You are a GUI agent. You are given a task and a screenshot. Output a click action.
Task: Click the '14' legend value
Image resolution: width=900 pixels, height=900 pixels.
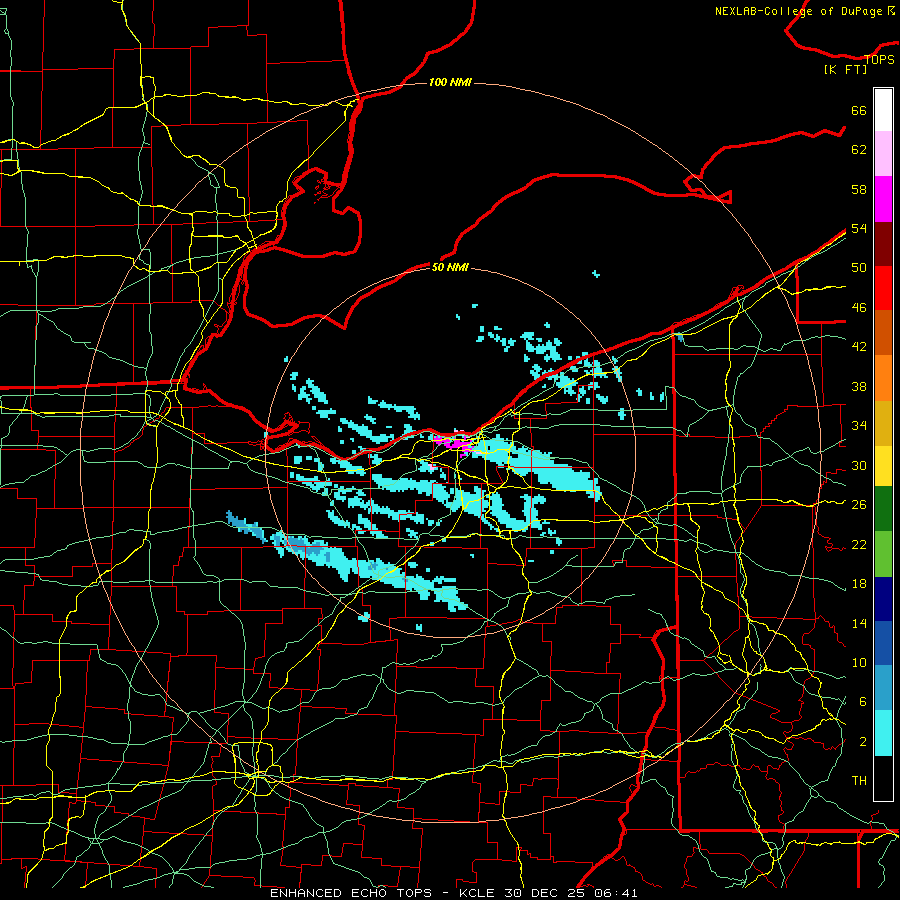coord(859,623)
